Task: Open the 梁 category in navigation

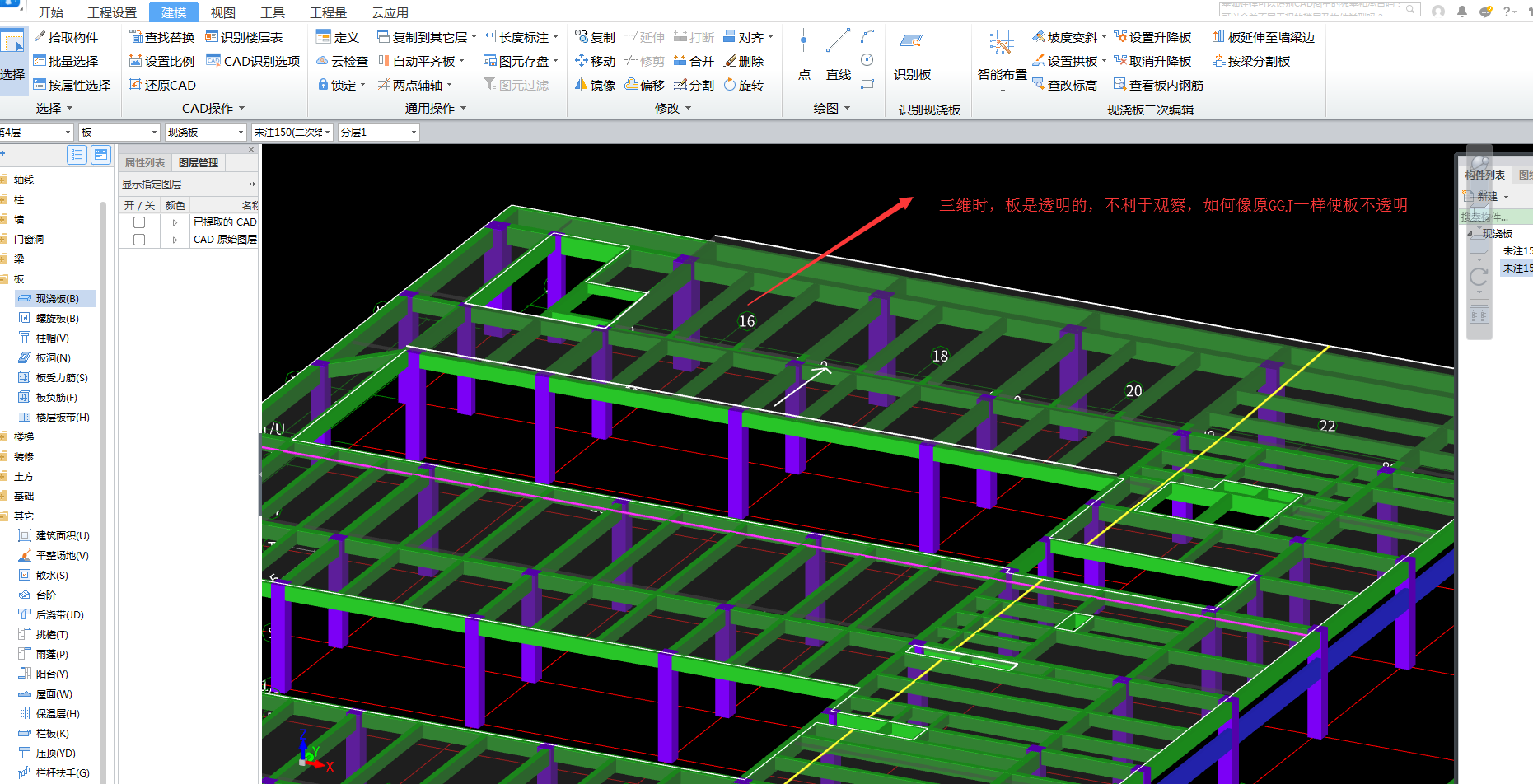Action: coord(18,259)
